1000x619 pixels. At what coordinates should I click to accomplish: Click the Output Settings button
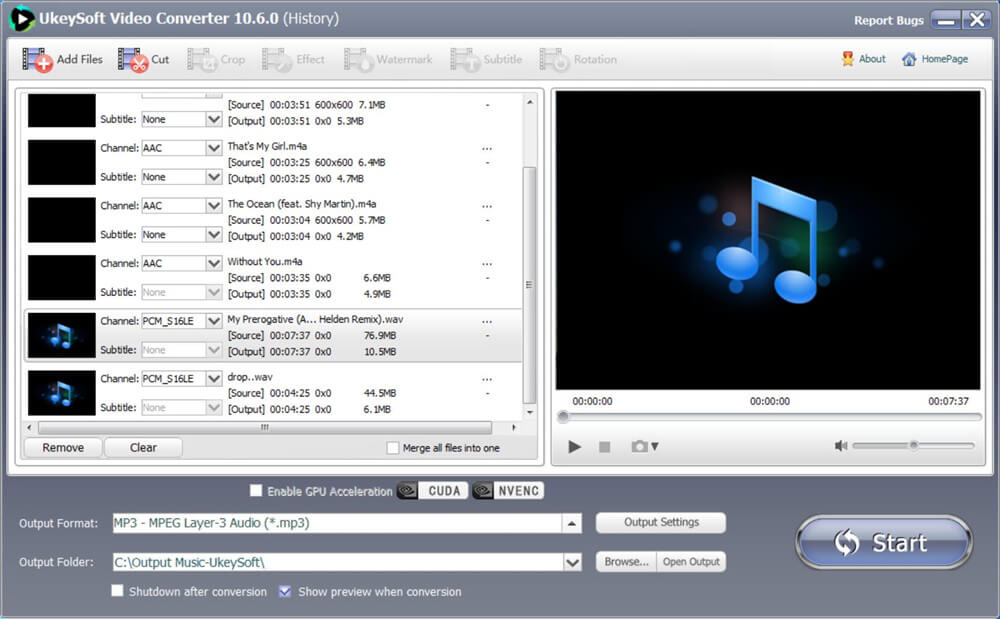(661, 522)
